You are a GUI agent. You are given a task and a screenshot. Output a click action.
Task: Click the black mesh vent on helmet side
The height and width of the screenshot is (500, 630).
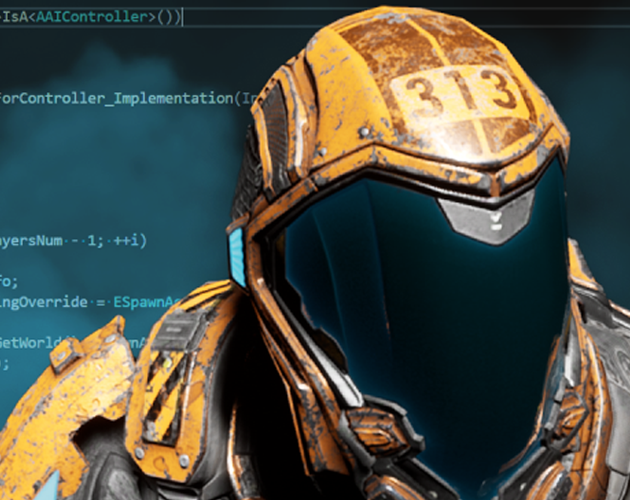pos(273,130)
